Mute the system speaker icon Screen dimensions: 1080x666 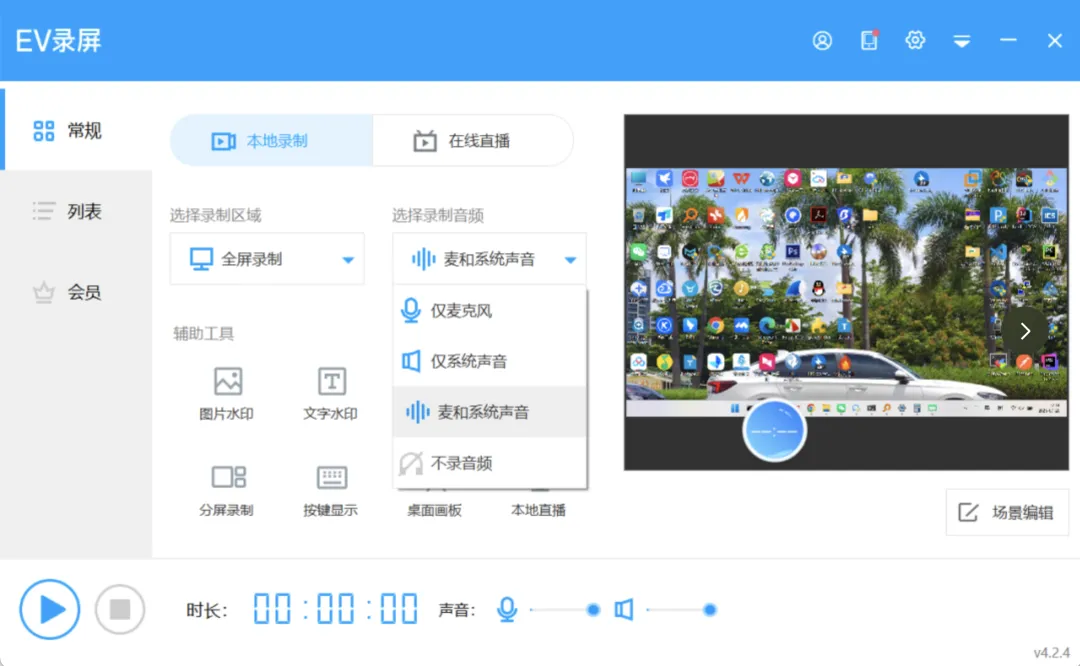pyautogui.click(x=624, y=609)
